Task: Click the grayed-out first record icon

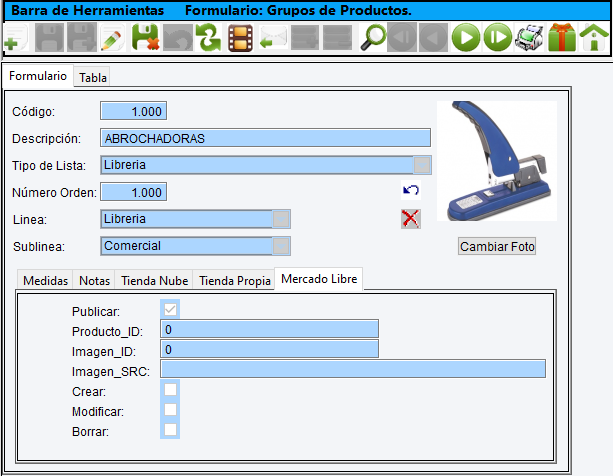Action: click(x=401, y=38)
